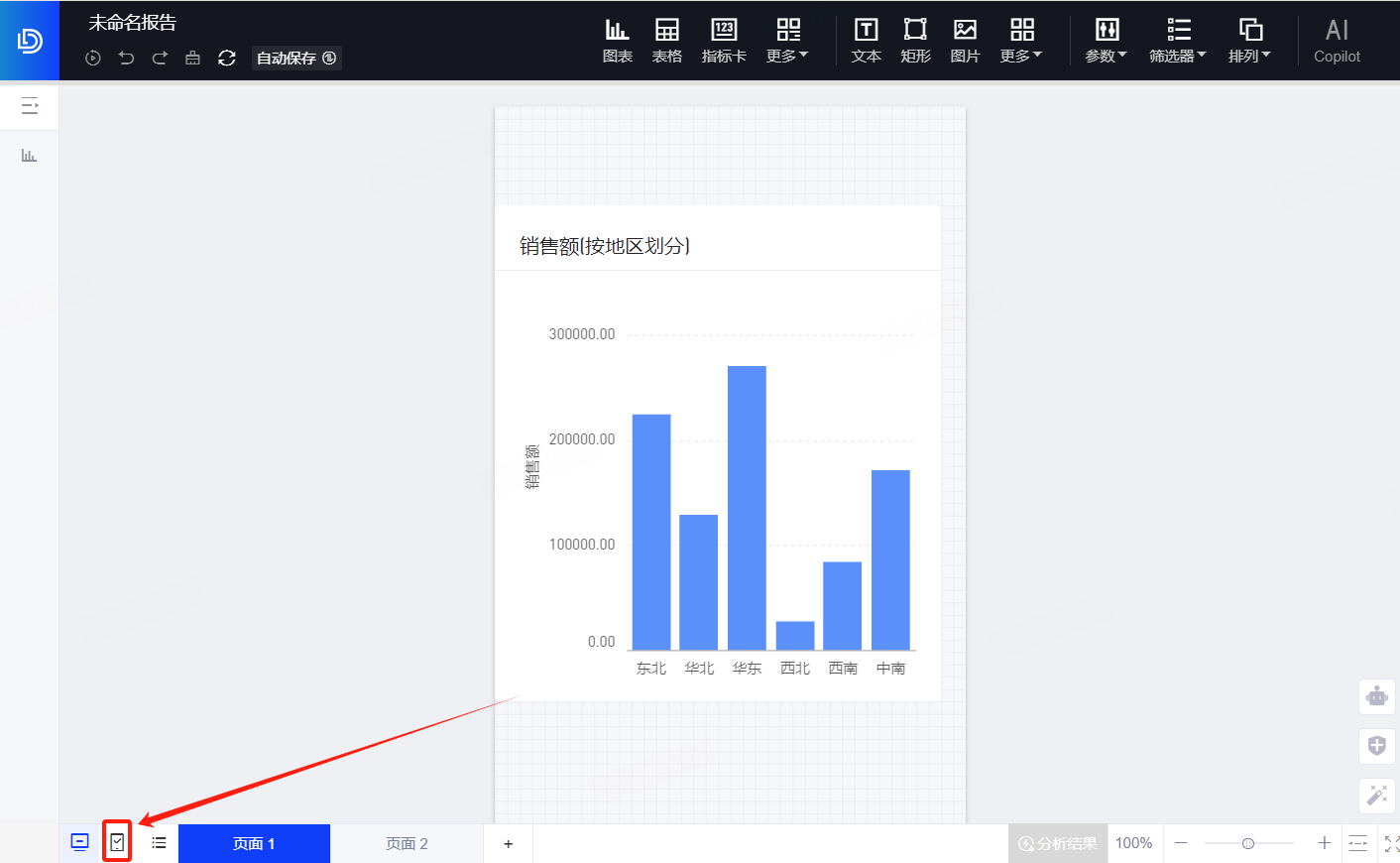Select the 页面 1 tab
This screenshot has width=1400, height=863.
pos(254,843)
